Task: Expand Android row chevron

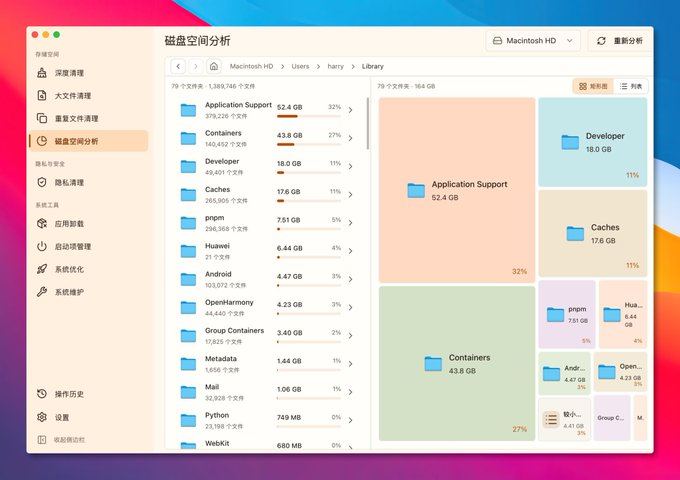Action: (x=350, y=279)
